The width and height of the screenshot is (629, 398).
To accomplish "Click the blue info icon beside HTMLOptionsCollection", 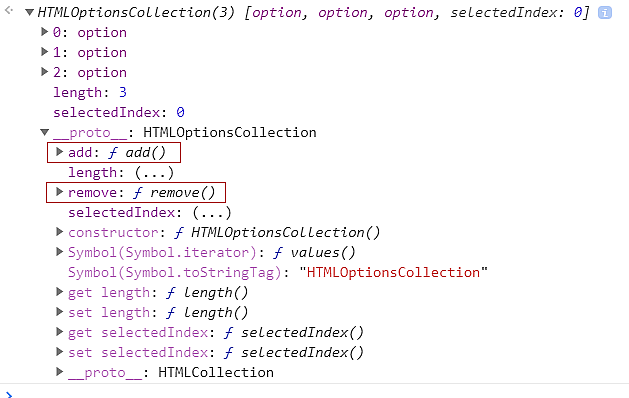I will pos(605,13).
